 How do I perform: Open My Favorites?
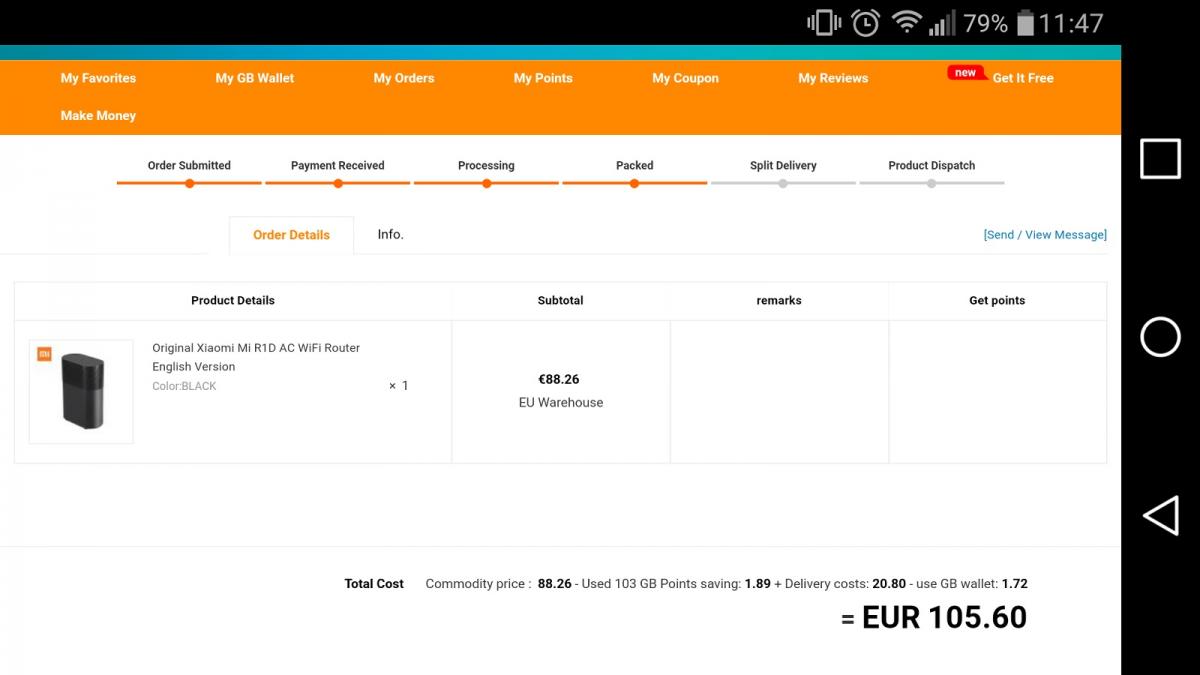coord(98,78)
